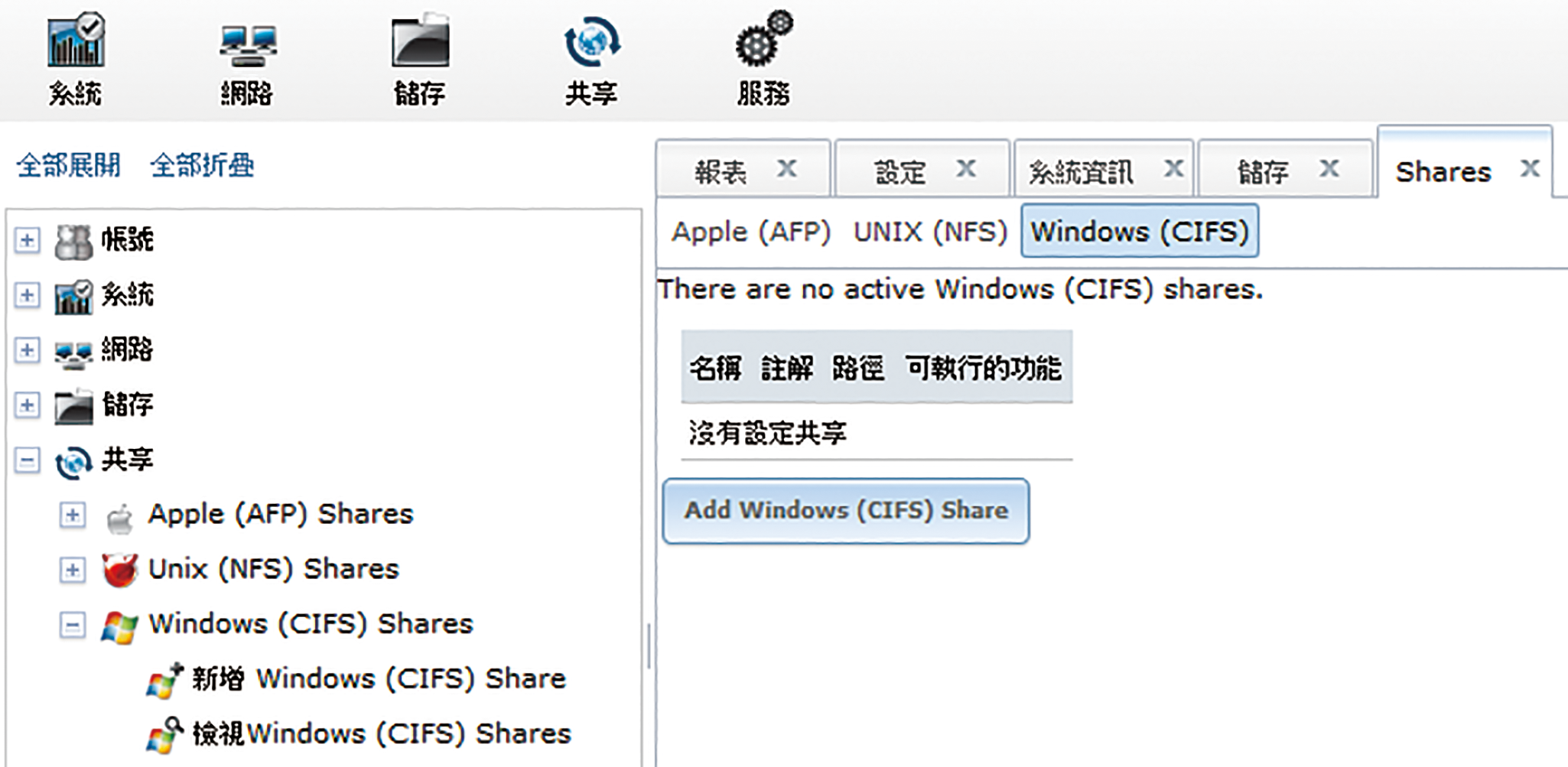
Task: Collapse the Windows (CIFS) Shares node
Action: point(73,626)
